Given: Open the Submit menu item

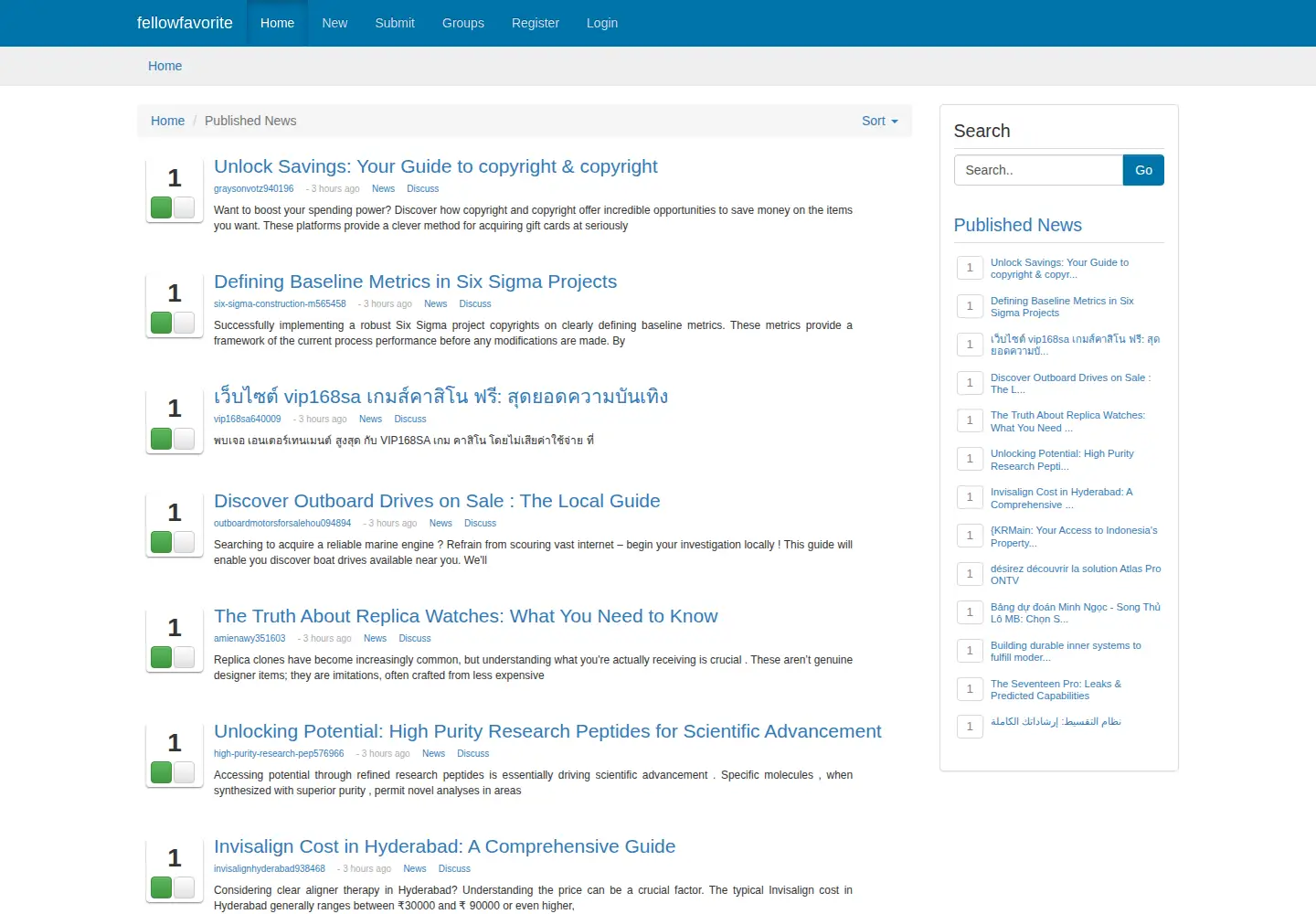Looking at the screenshot, I should pos(395,23).
